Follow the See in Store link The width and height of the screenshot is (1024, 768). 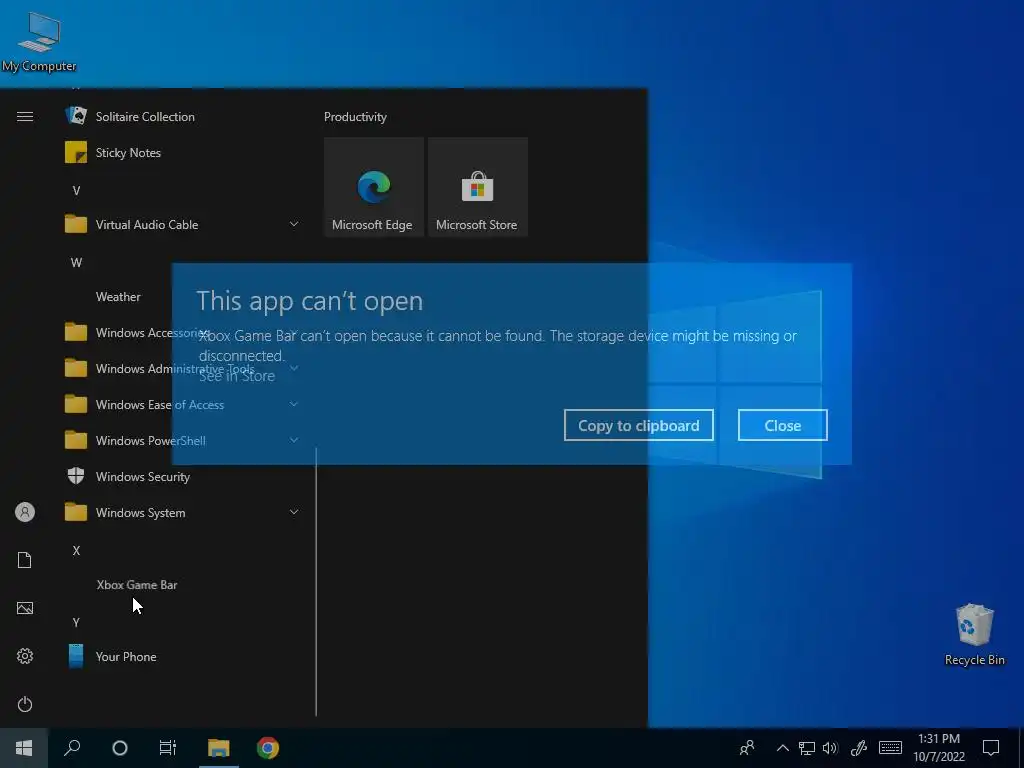pos(236,376)
